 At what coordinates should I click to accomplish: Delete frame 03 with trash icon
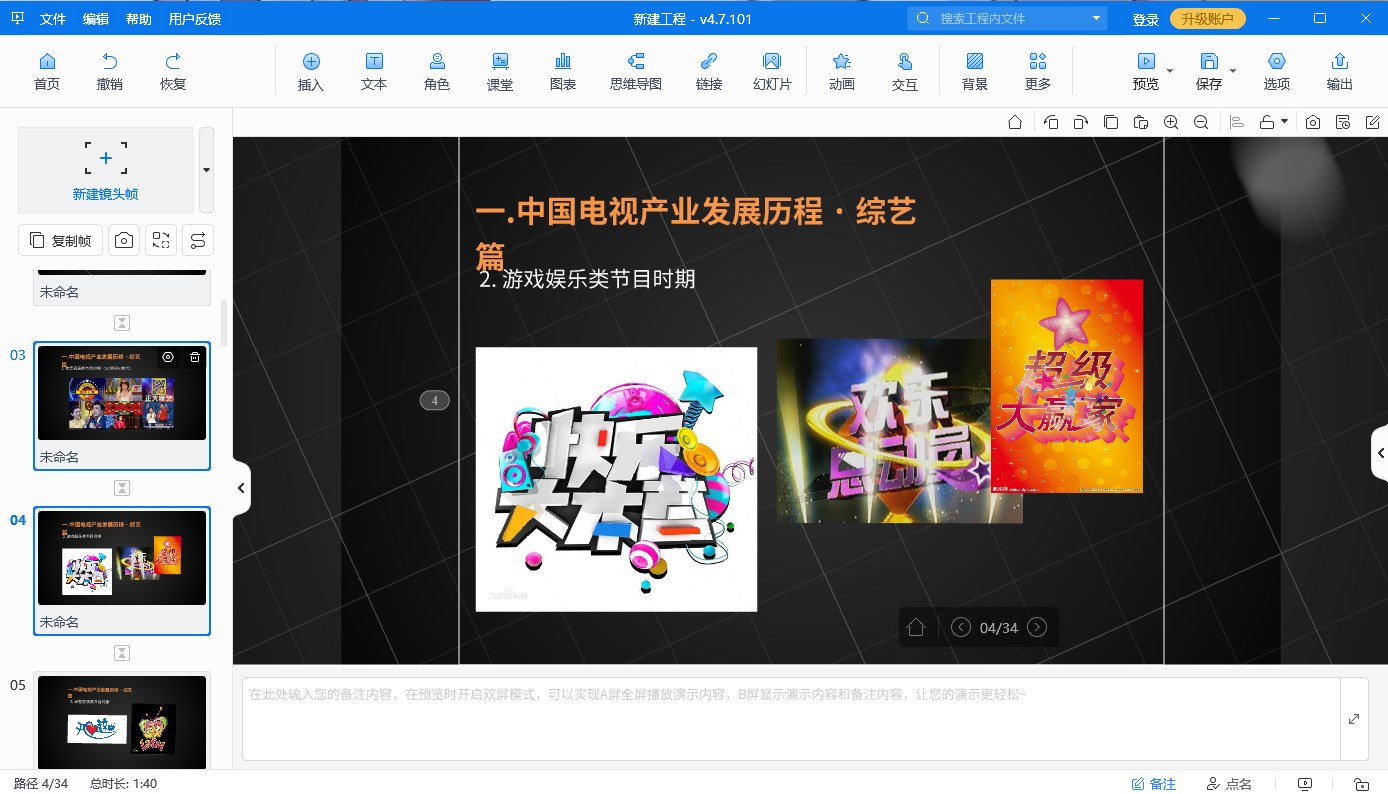[194, 357]
